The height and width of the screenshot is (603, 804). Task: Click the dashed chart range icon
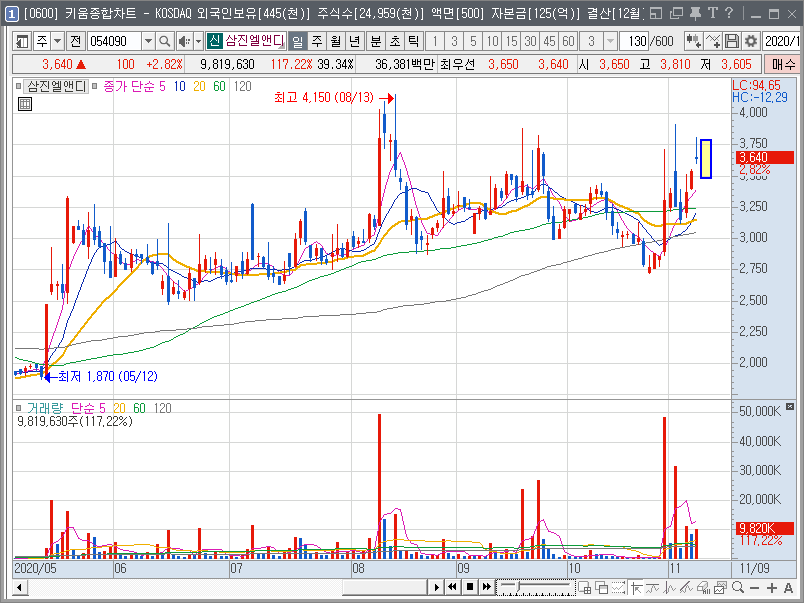(x=618, y=587)
